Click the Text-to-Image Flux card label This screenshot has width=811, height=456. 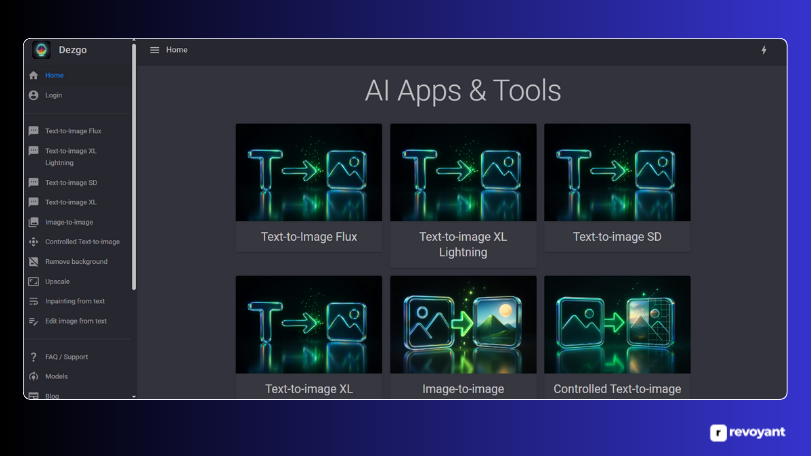click(x=309, y=237)
